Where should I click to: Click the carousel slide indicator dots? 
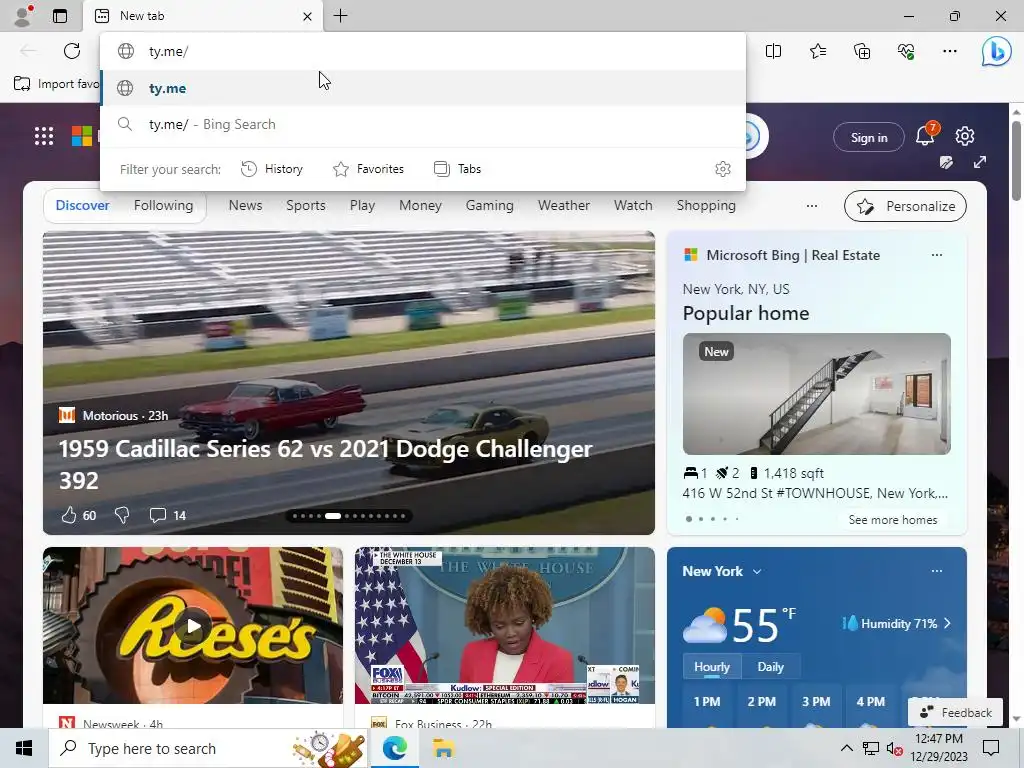[349, 516]
